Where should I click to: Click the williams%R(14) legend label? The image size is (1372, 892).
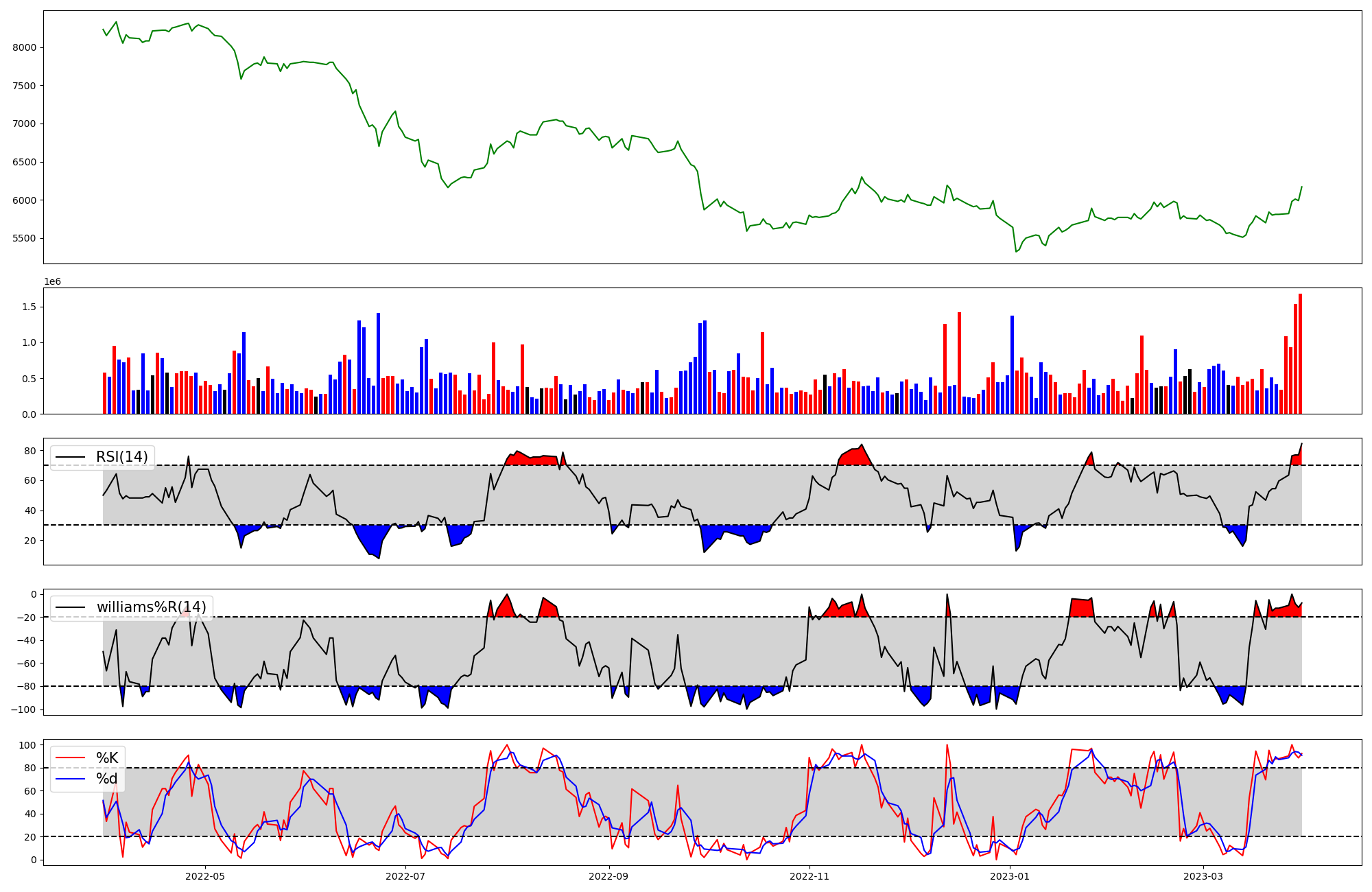coord(151,607)
